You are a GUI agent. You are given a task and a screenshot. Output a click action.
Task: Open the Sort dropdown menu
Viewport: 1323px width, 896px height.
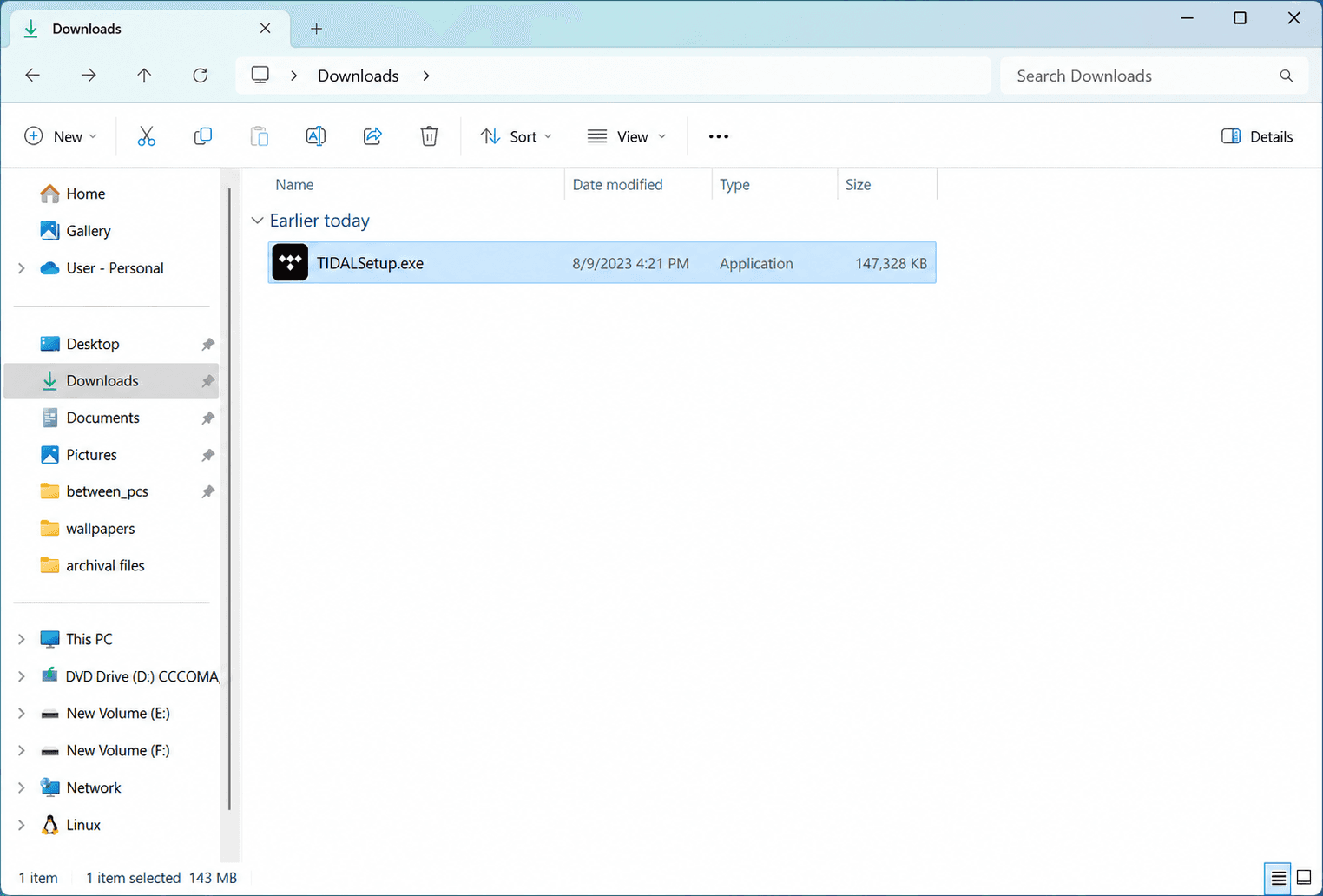[x=517, y=136]
